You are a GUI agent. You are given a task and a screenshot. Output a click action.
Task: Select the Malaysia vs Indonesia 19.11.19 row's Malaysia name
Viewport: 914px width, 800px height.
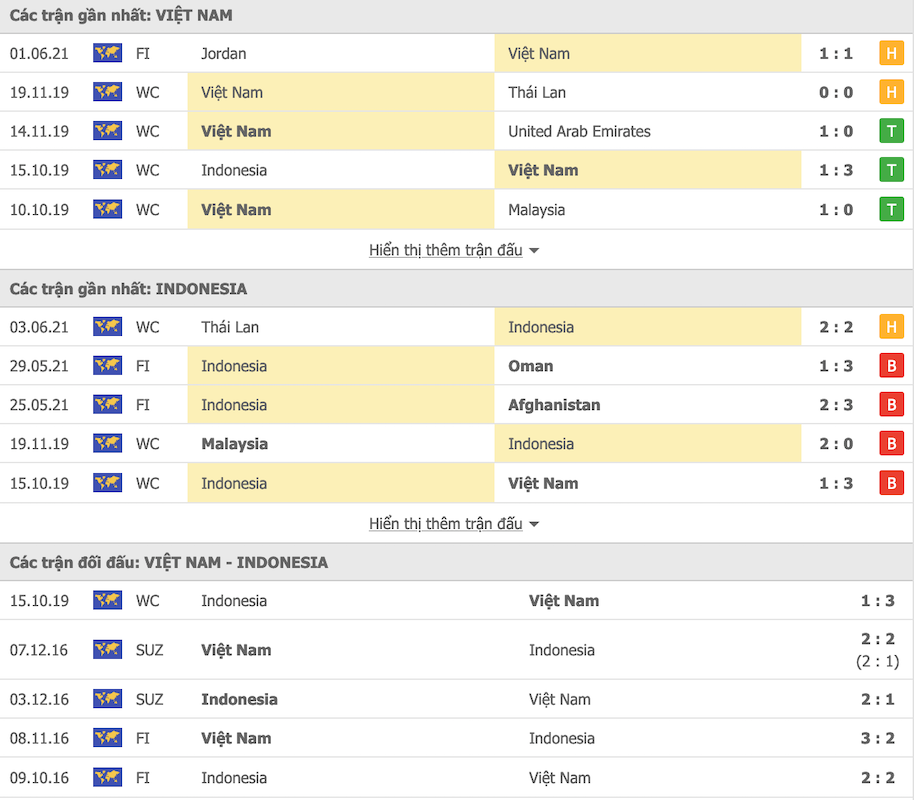pyautogui.click(x=234, y=444)
